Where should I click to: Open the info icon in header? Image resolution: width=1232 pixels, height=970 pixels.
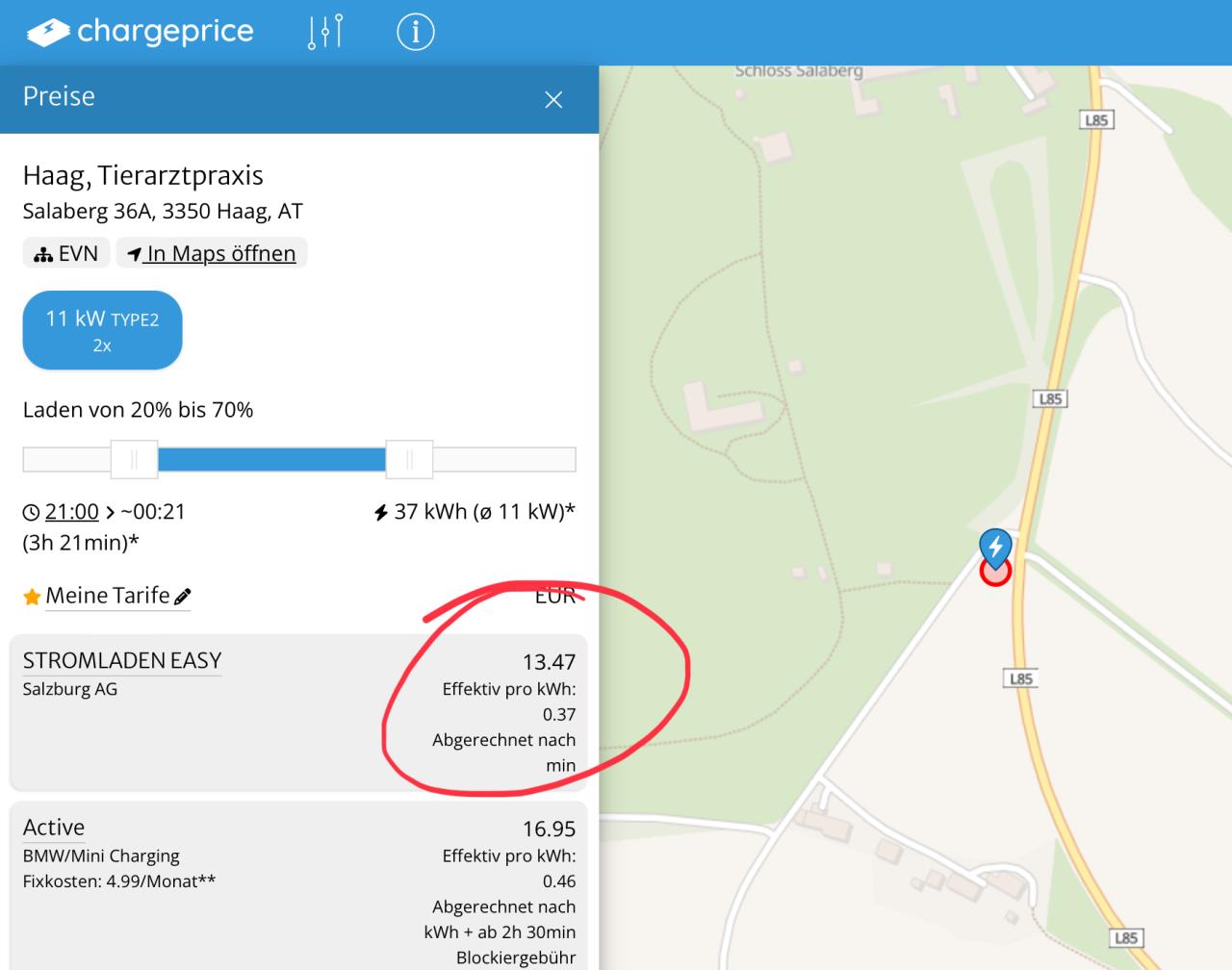(416, 32)
